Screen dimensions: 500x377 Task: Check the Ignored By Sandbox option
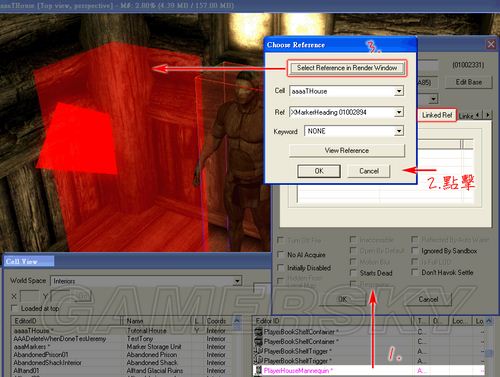(x=415, y=250)
